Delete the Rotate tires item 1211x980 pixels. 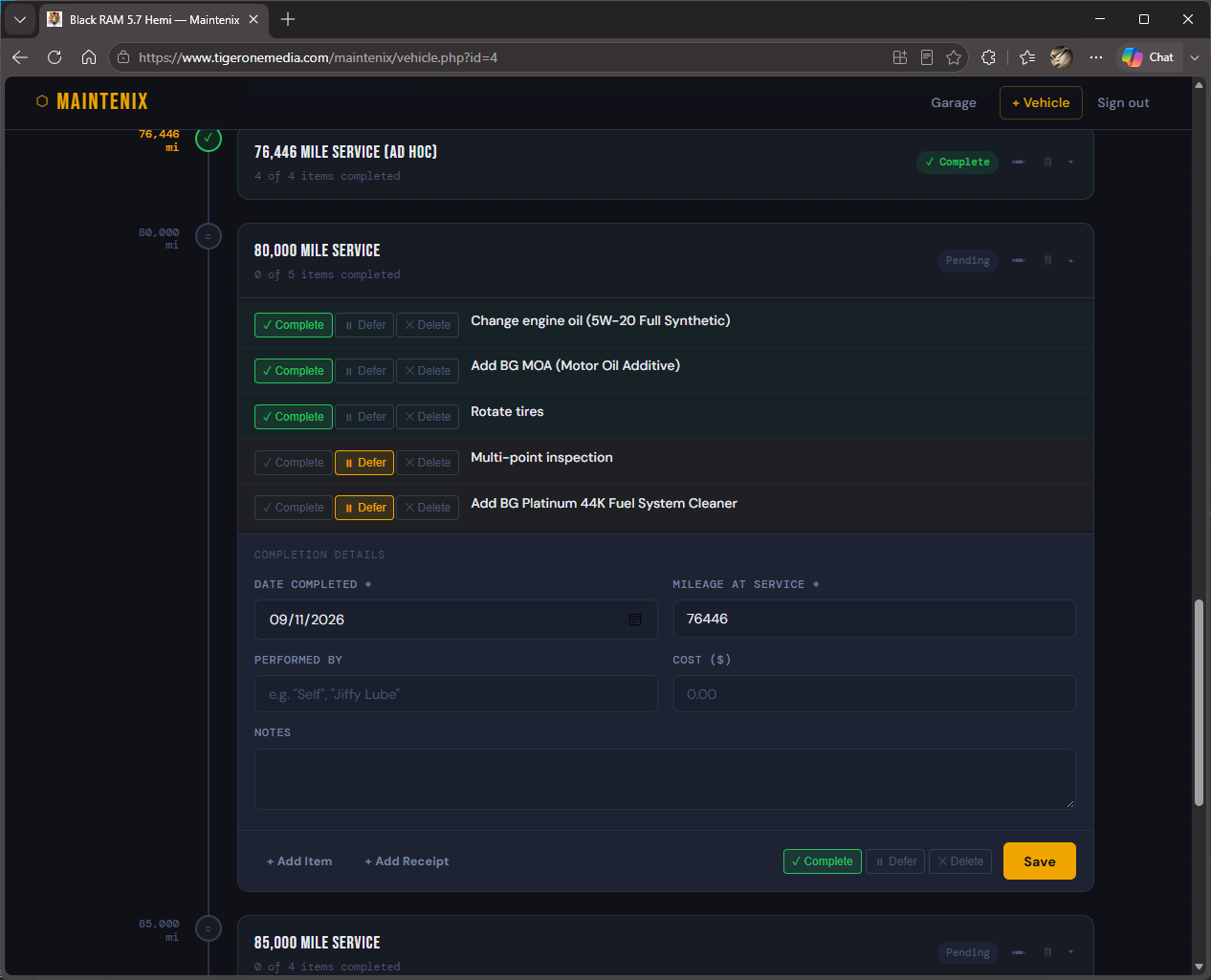coord(428,417)
